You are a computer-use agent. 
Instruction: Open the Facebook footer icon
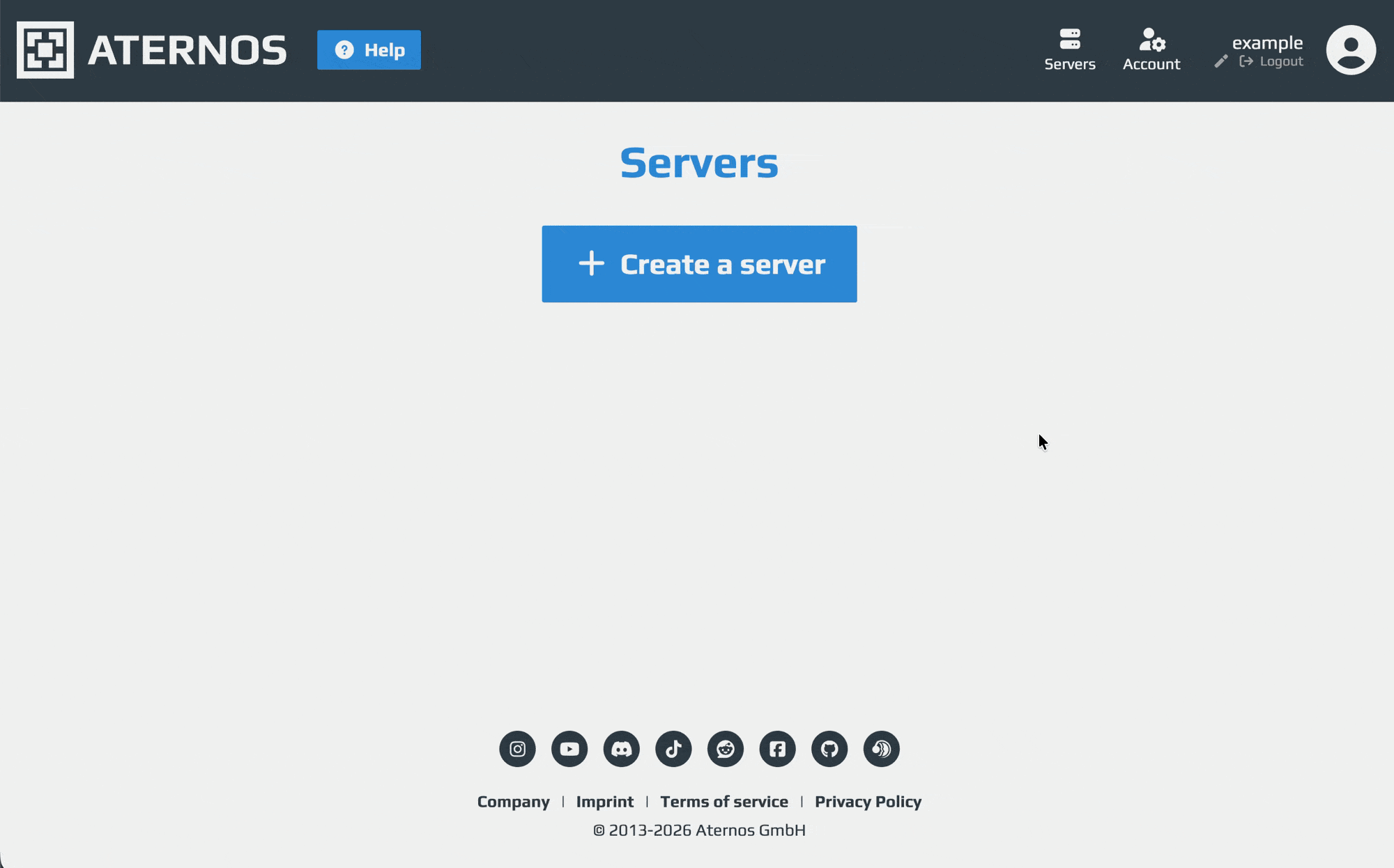(x=777, y=749)
